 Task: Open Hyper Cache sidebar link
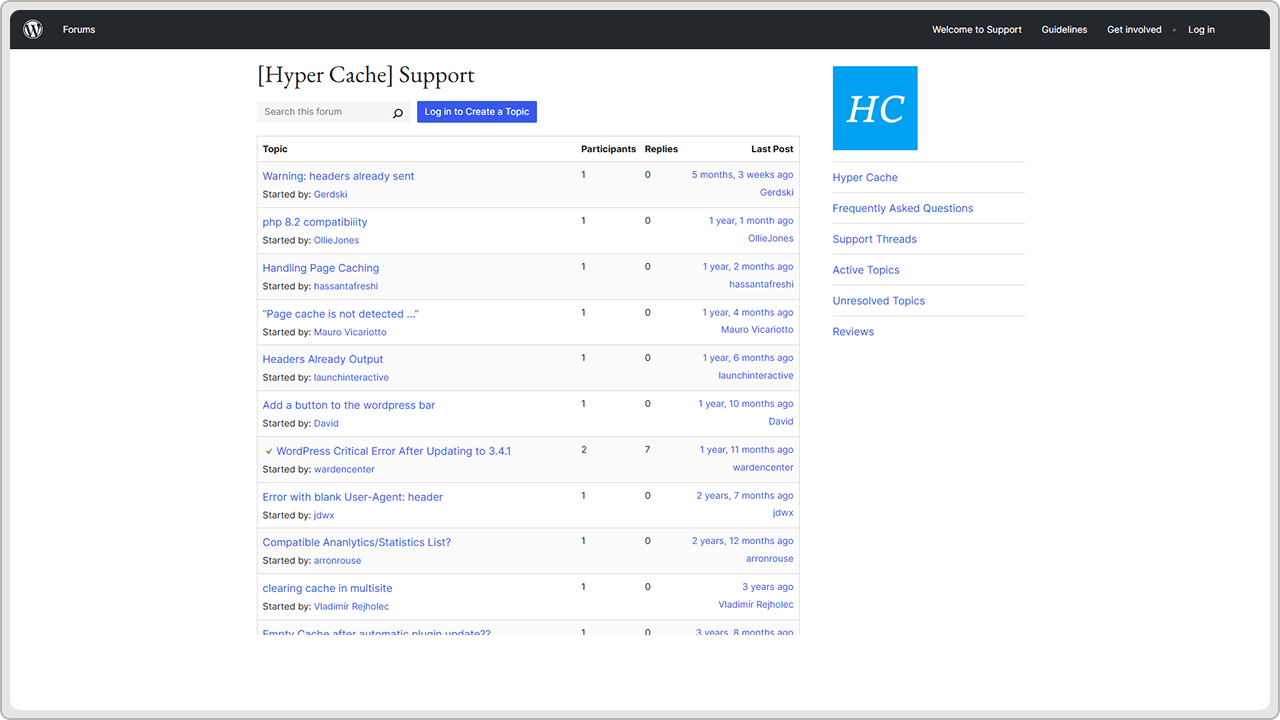point(865,178)
